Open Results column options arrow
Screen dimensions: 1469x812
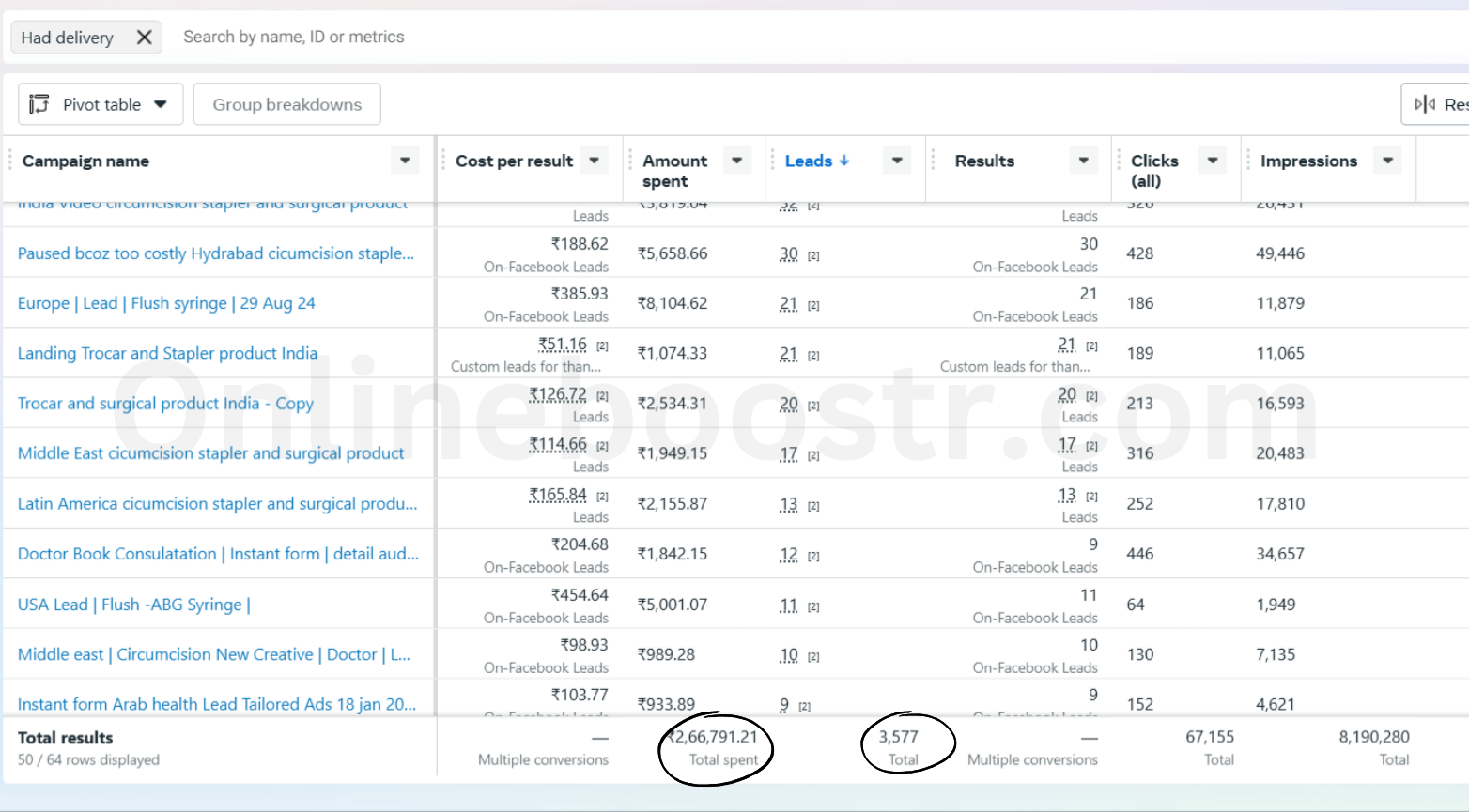tap(1084, 161)
